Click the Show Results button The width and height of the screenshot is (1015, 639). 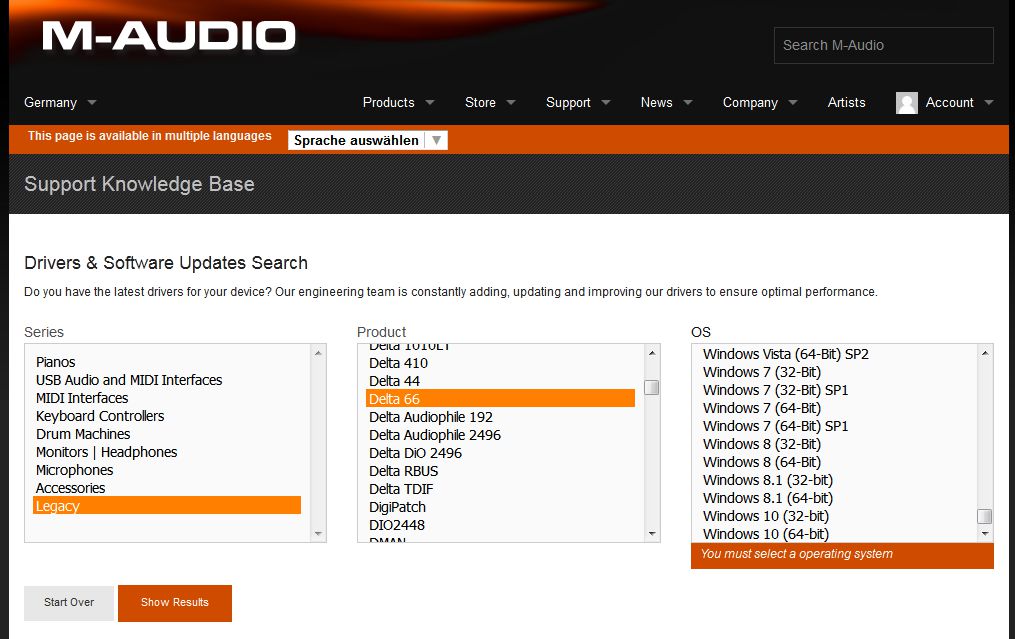(x=175, y=603)
